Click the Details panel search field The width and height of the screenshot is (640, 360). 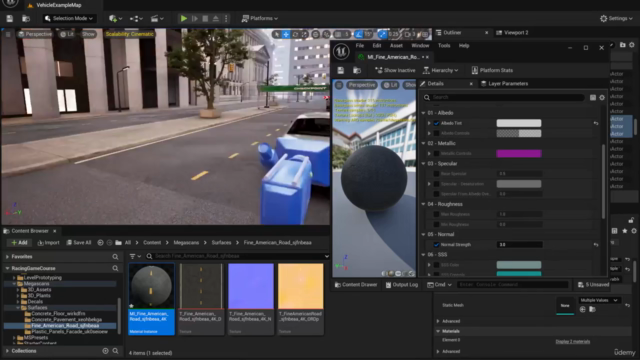(x=504, y=97)
